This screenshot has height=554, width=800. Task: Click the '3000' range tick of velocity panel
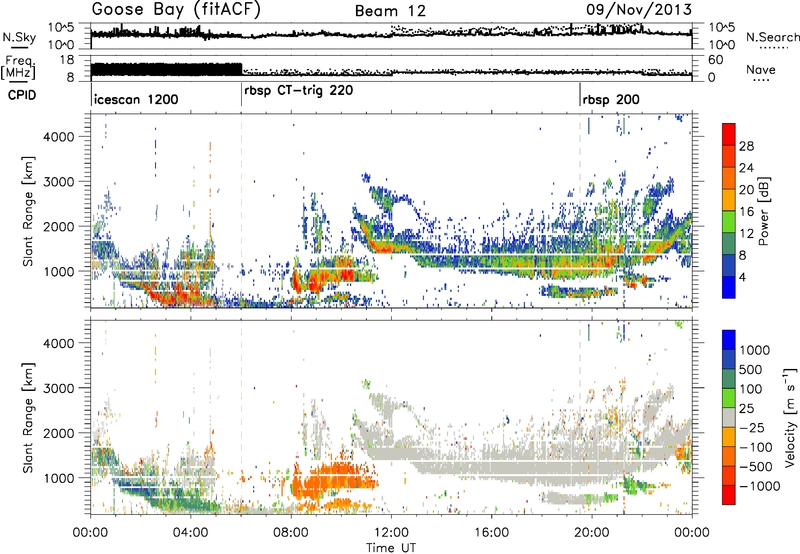[x=59, y=388]
